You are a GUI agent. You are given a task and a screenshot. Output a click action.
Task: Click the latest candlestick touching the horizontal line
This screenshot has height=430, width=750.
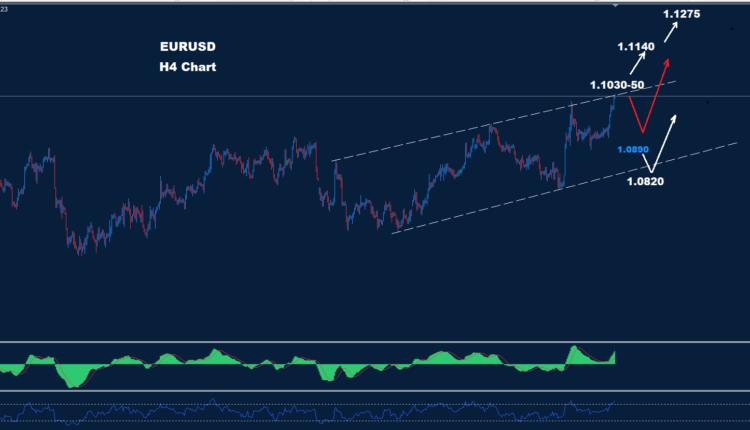613,102
